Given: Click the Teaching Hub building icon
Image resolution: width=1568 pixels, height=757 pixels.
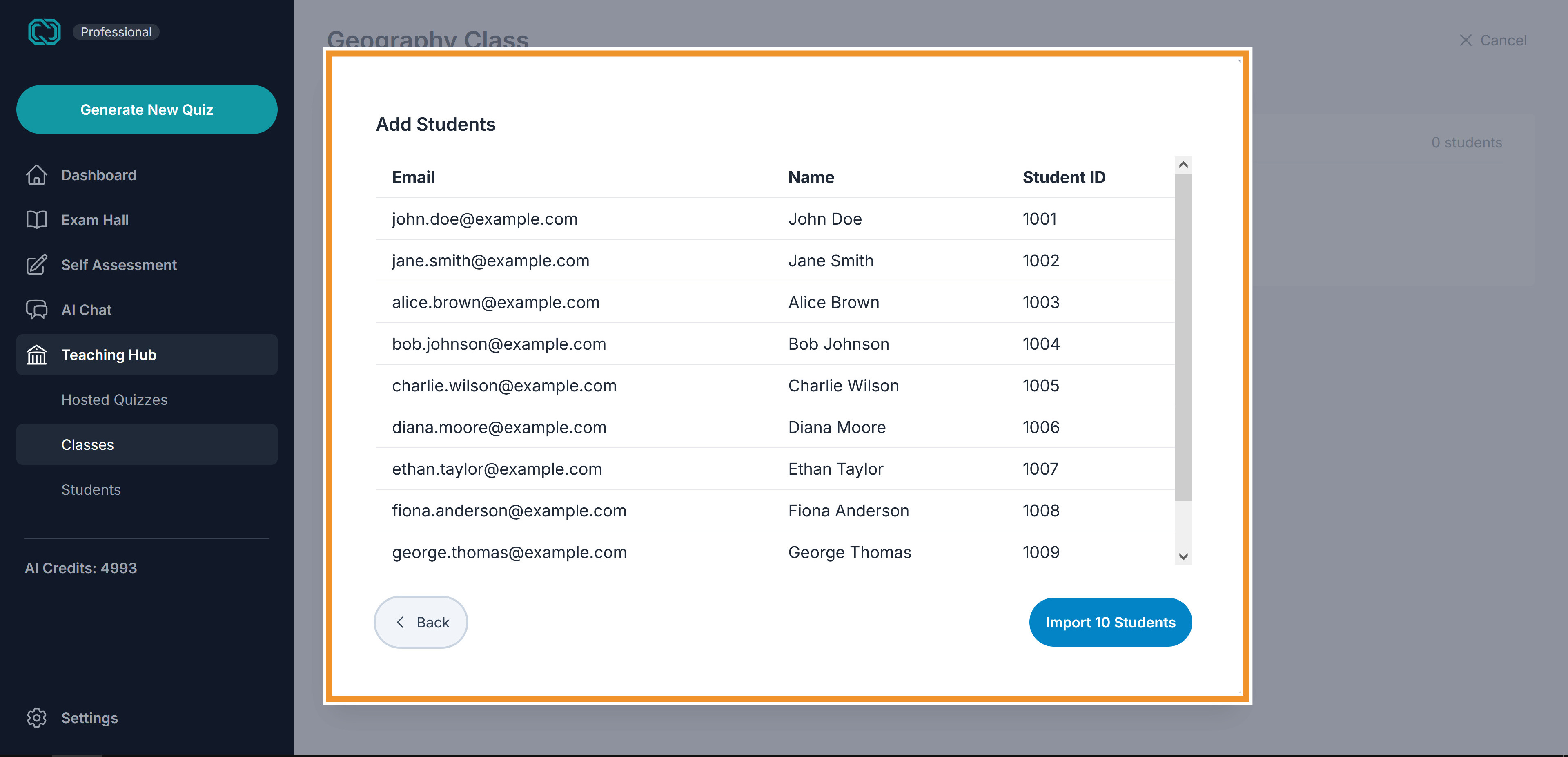Looking at the screenshot, I should tap(36, 355).
